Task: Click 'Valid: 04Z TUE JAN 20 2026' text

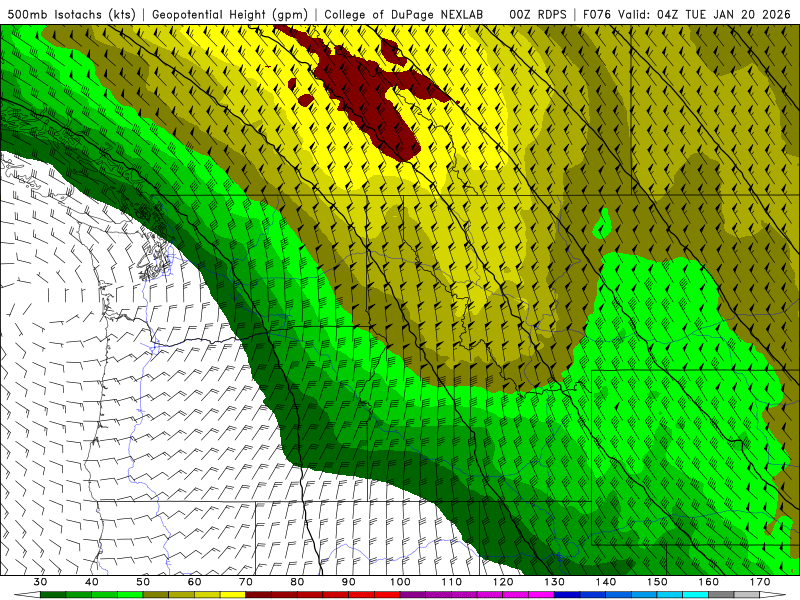Action: tap(706, 14)
